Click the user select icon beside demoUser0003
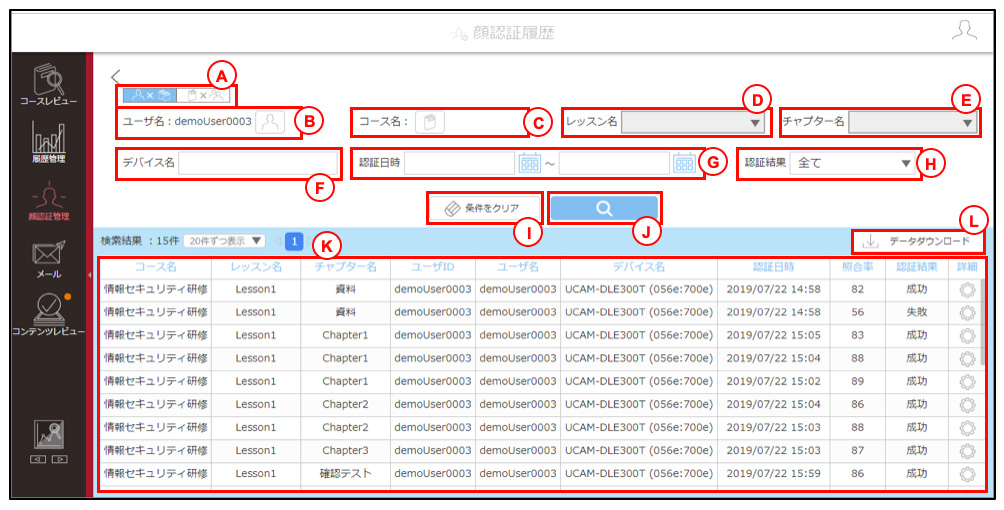The image size is (1004, 510). (x=270, y=122)
